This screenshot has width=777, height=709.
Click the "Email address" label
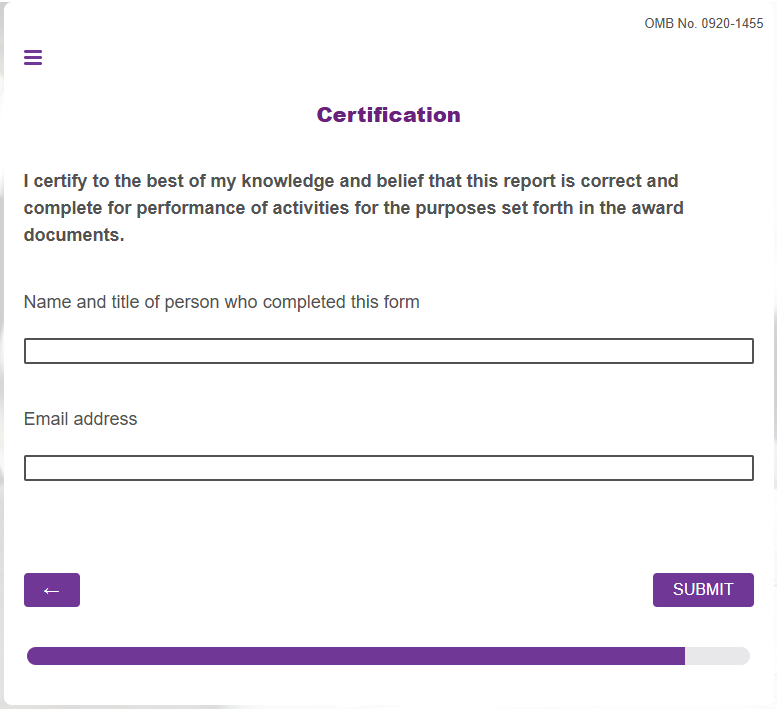click(80, 419)
